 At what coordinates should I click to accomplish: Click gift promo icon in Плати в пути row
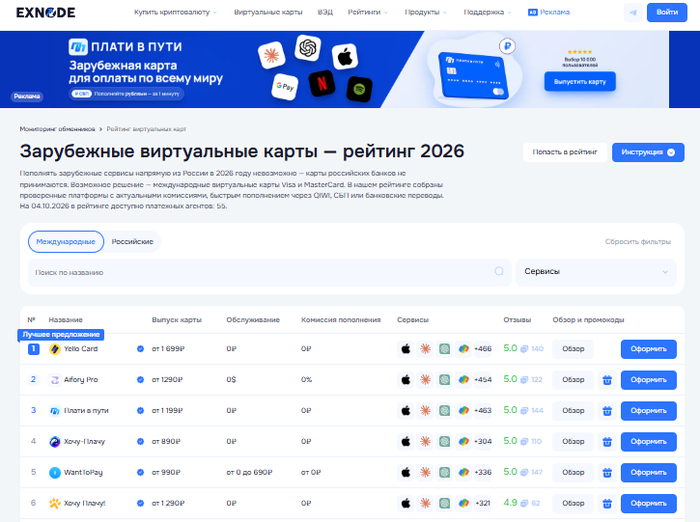tap(607, 411)
